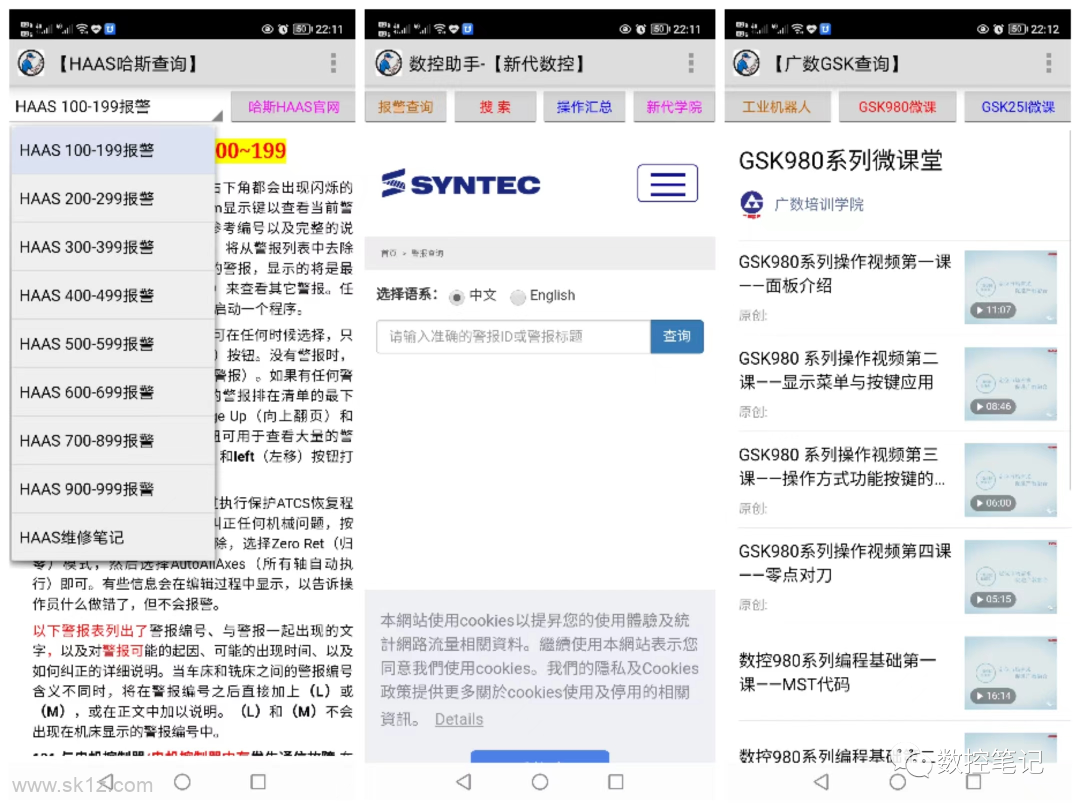
Task: Choose HAAS 300-399报警 from dropdown list
Action: (114, 247)
